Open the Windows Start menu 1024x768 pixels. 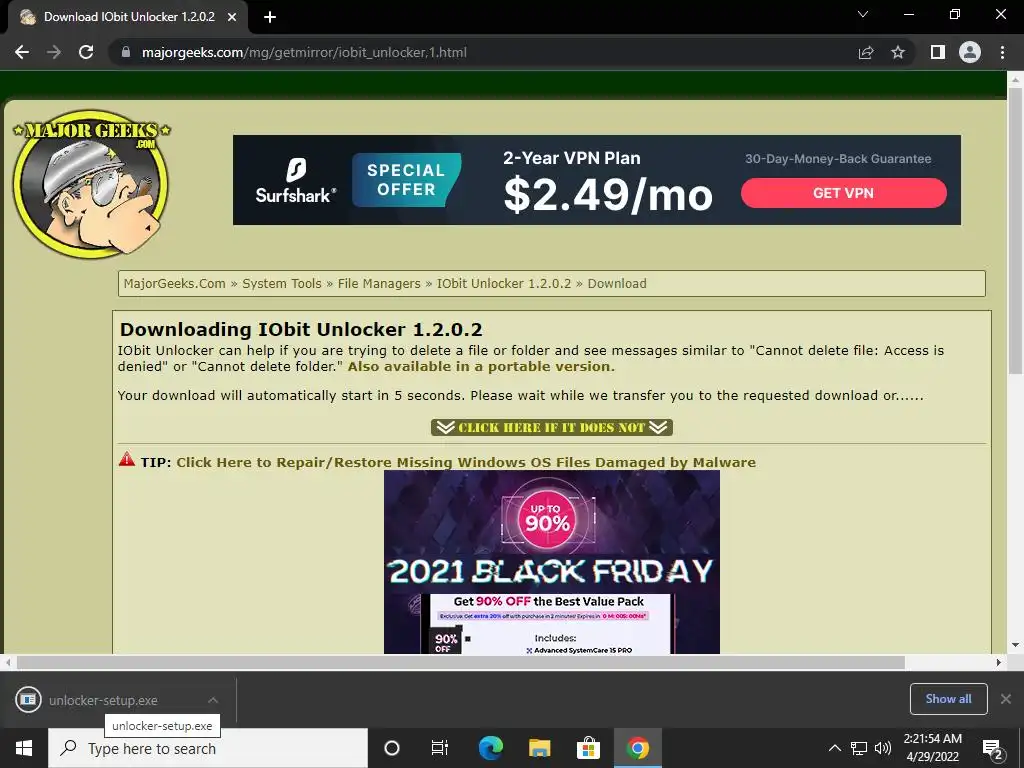[x=24, y=748]
